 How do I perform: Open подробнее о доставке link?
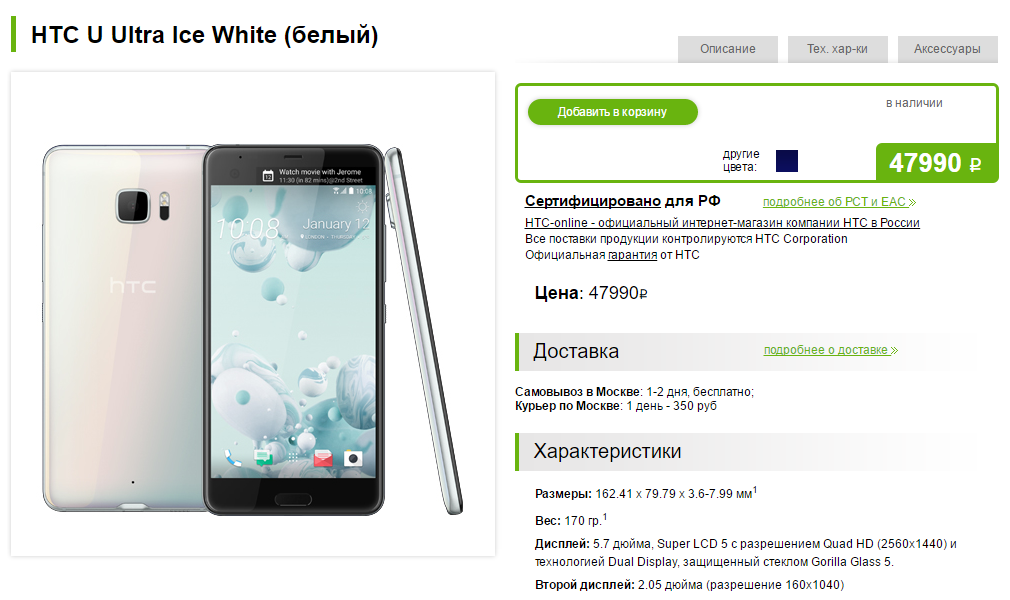(x=831, y=350)
